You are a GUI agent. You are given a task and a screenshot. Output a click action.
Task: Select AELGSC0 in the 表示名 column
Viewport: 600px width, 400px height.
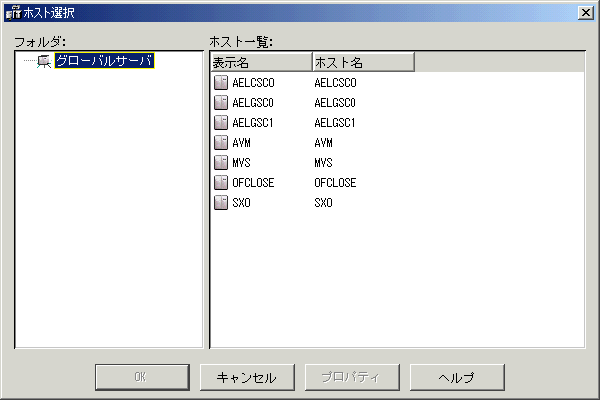coord(253,103)
